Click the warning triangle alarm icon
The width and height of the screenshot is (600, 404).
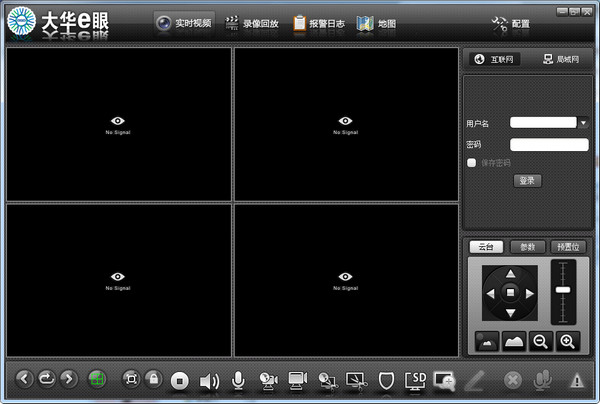[576, 380]
